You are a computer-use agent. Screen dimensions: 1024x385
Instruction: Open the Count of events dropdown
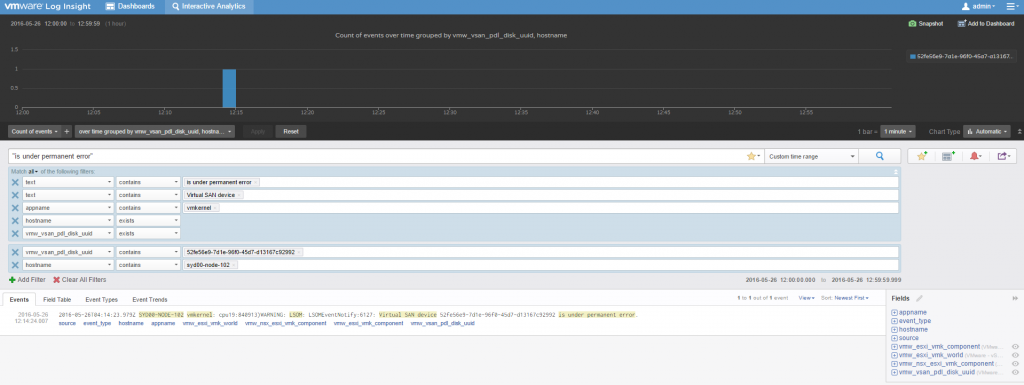(35, 131)
